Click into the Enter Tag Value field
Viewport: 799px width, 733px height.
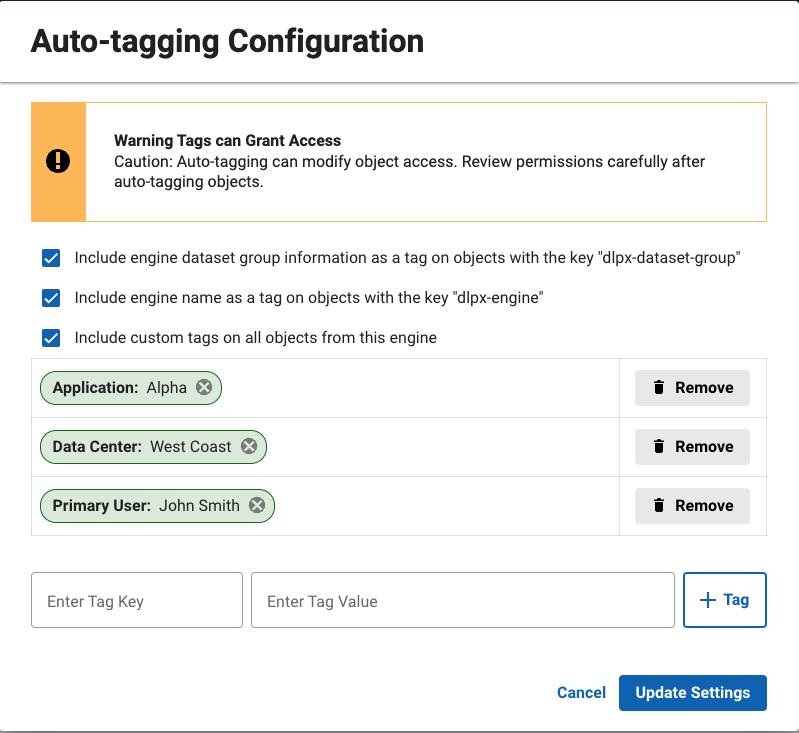[462, 601]
